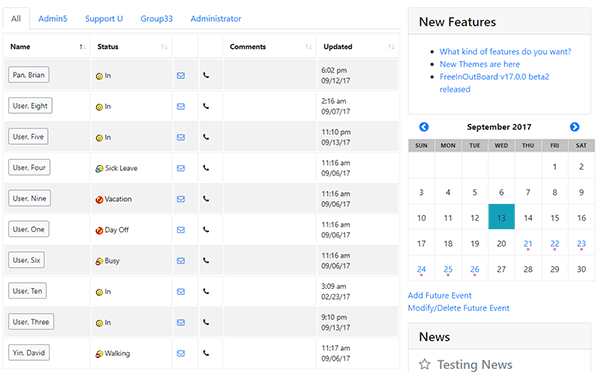Screen dimensions: 600x372
Task: Open calendar day 24 with event
Action: [421, 269]
